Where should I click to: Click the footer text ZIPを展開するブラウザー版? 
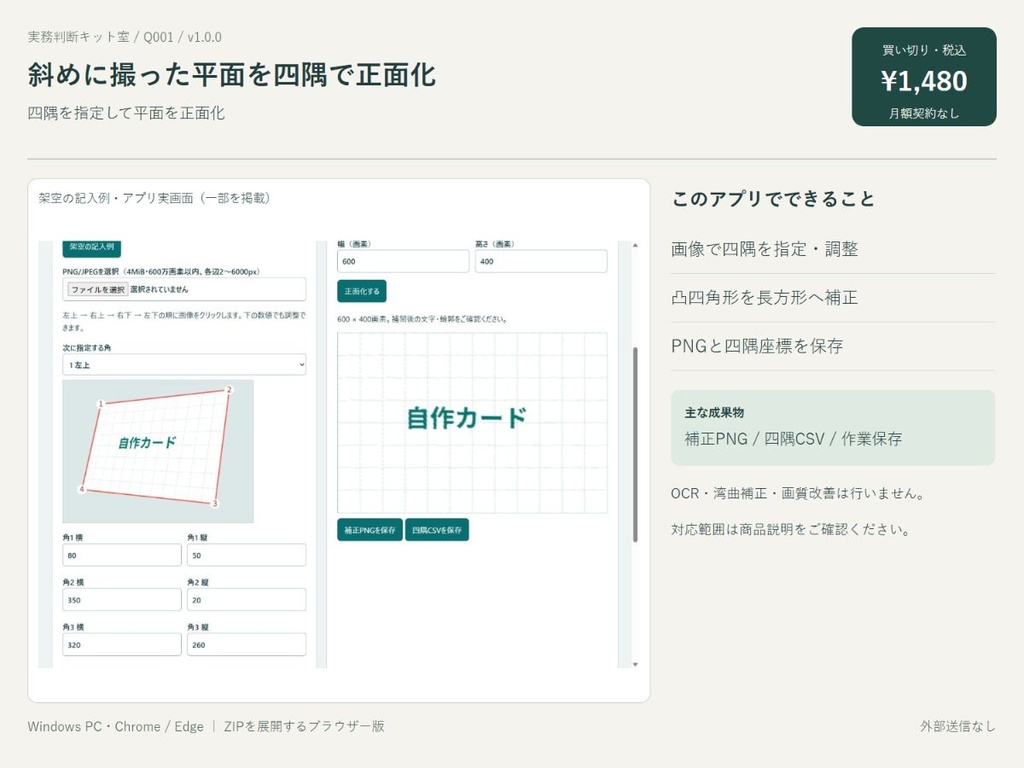point(304,726)
